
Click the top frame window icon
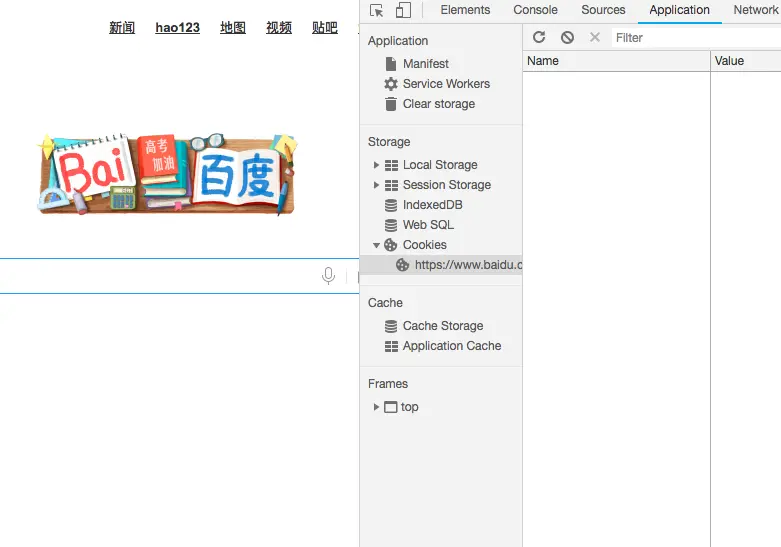(x=391, y=407)
